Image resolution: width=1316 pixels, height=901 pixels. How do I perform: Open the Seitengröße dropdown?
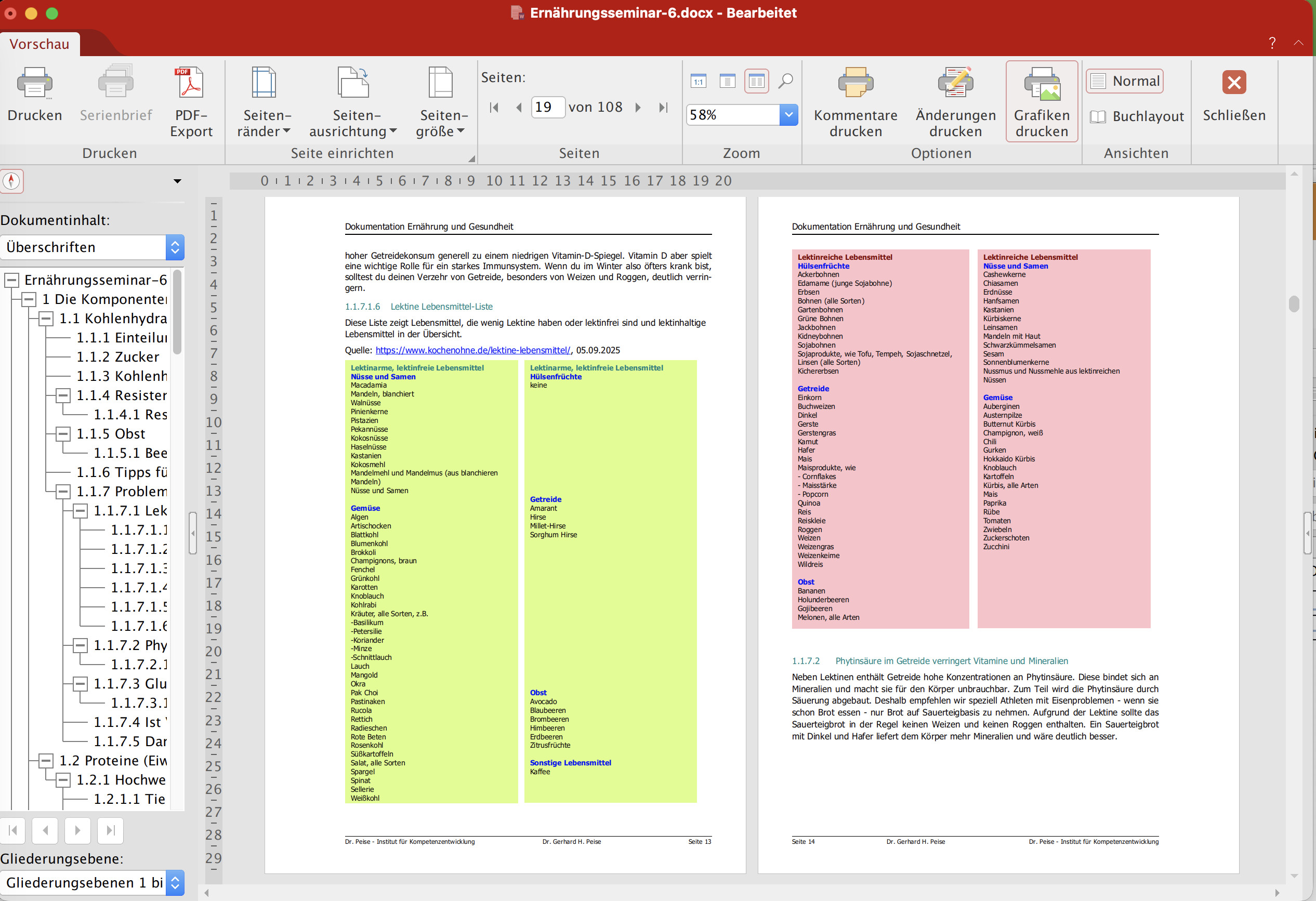[441, 101]
